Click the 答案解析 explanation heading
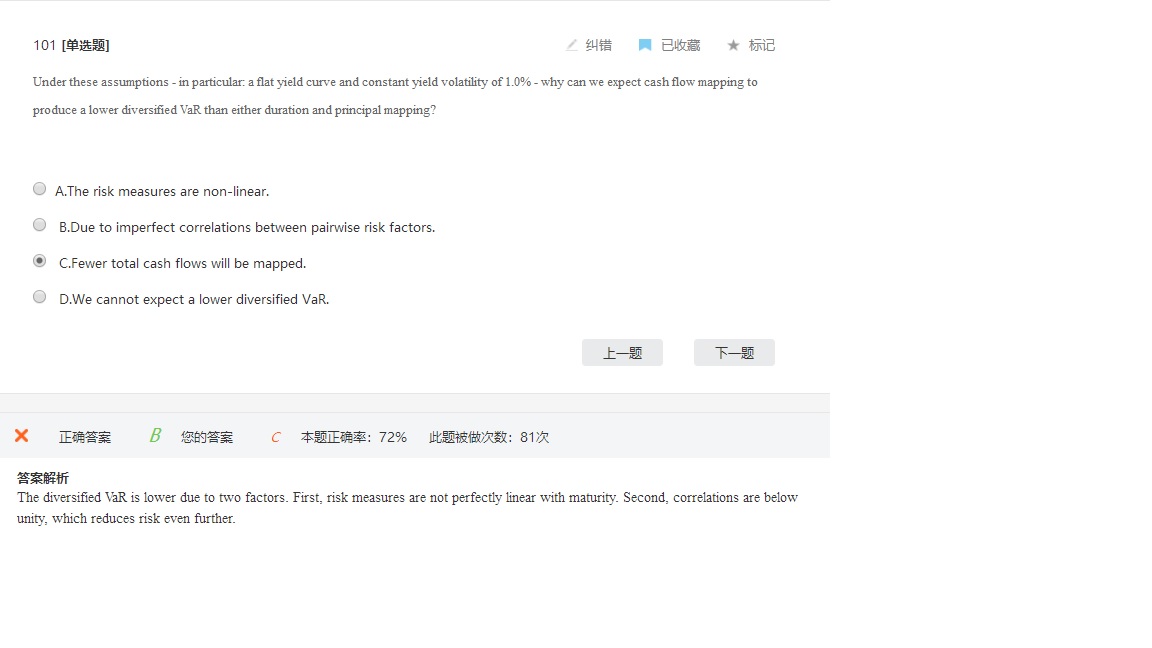Viewport: 1152px width, 648px height. (x=43, y=478)
